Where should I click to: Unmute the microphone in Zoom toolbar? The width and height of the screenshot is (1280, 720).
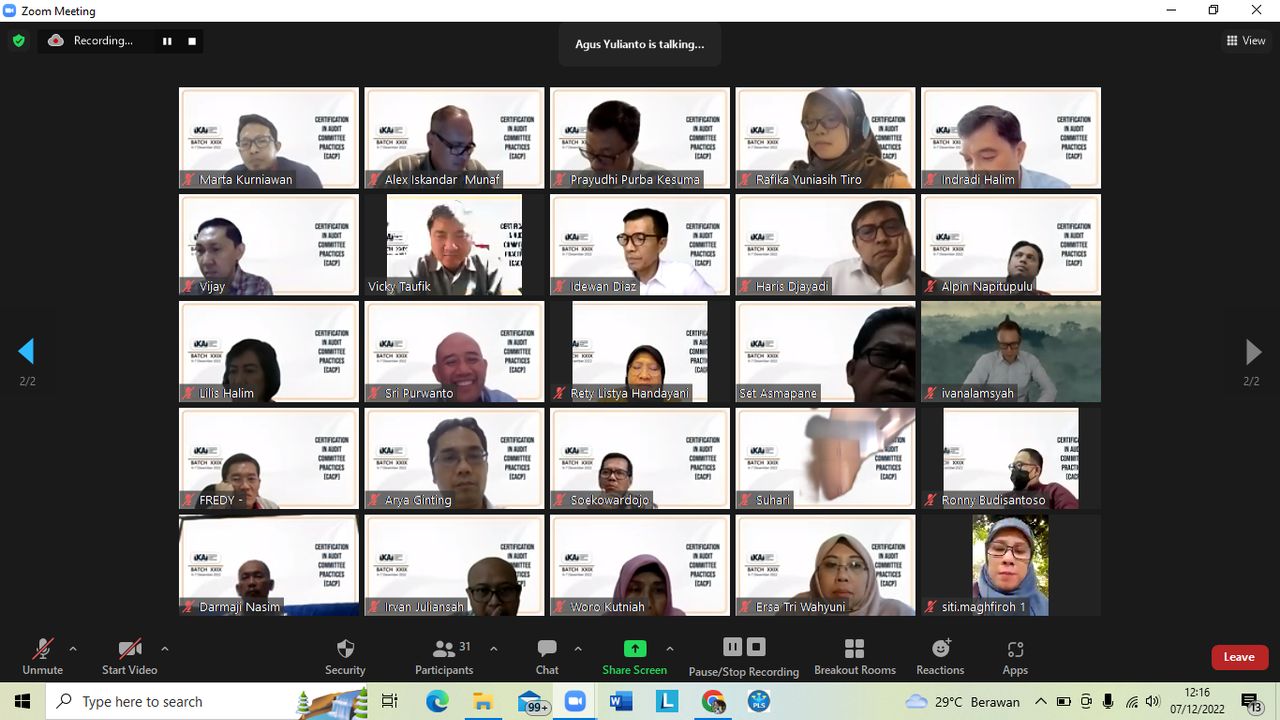(42, 657)
